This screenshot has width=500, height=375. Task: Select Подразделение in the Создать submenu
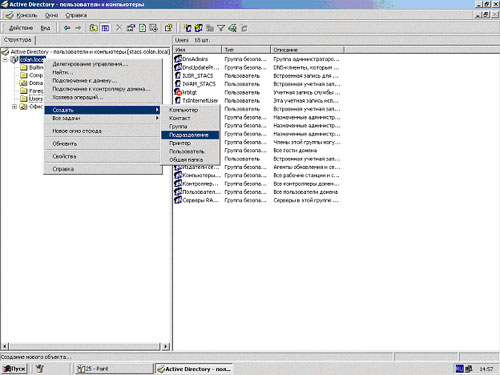point(190,135)
